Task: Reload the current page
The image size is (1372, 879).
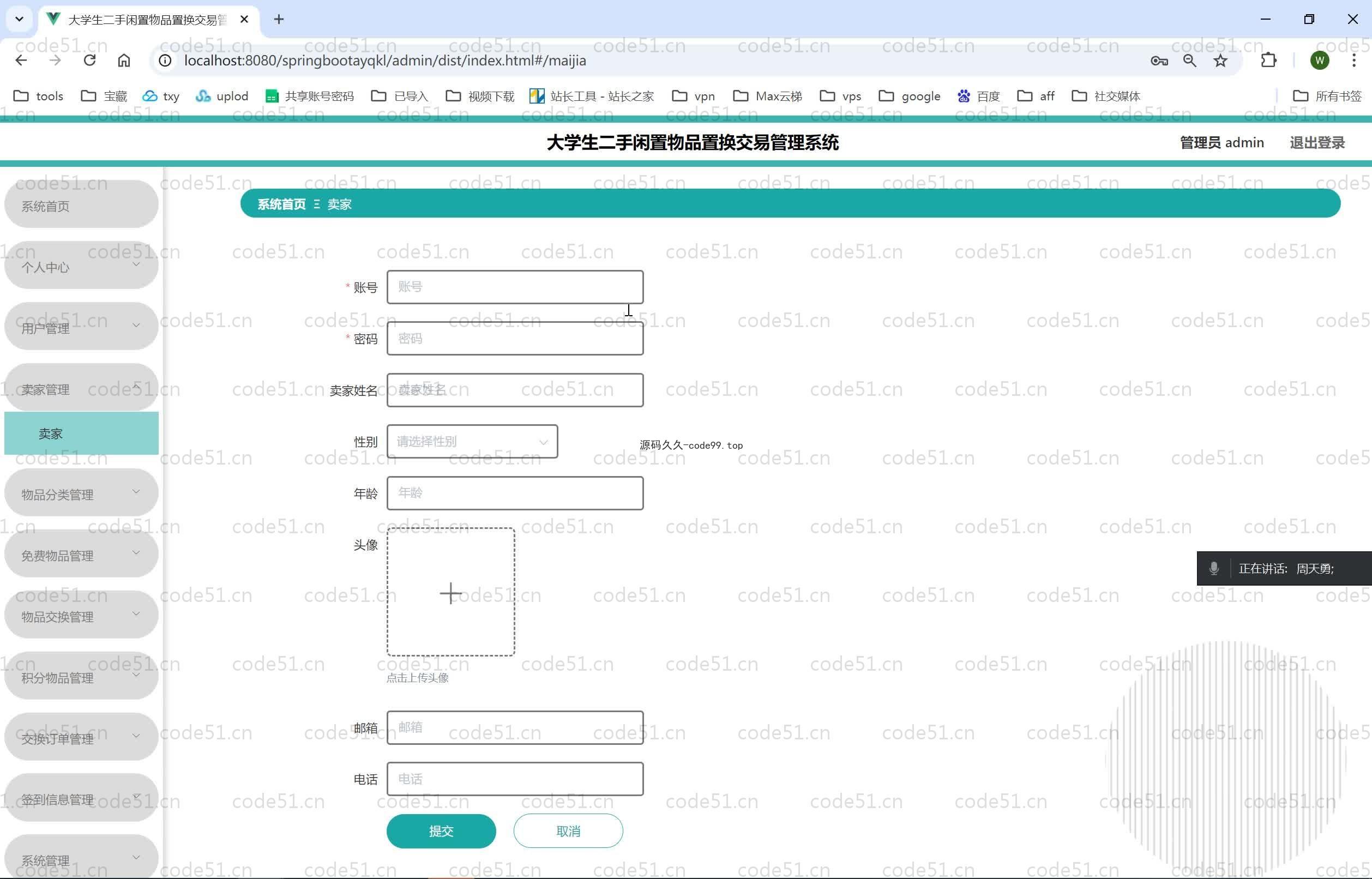Action: [x=89, y=61]
